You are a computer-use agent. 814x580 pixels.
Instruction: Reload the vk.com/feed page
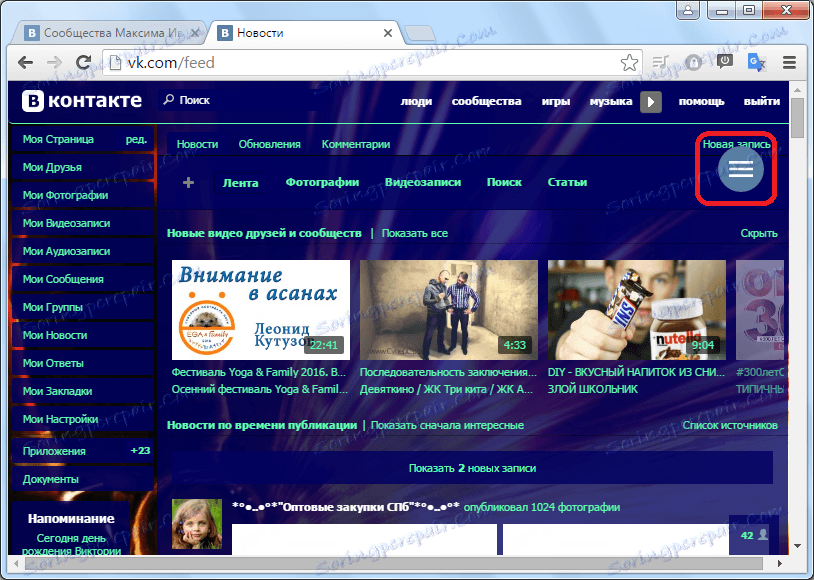[83, 63]
